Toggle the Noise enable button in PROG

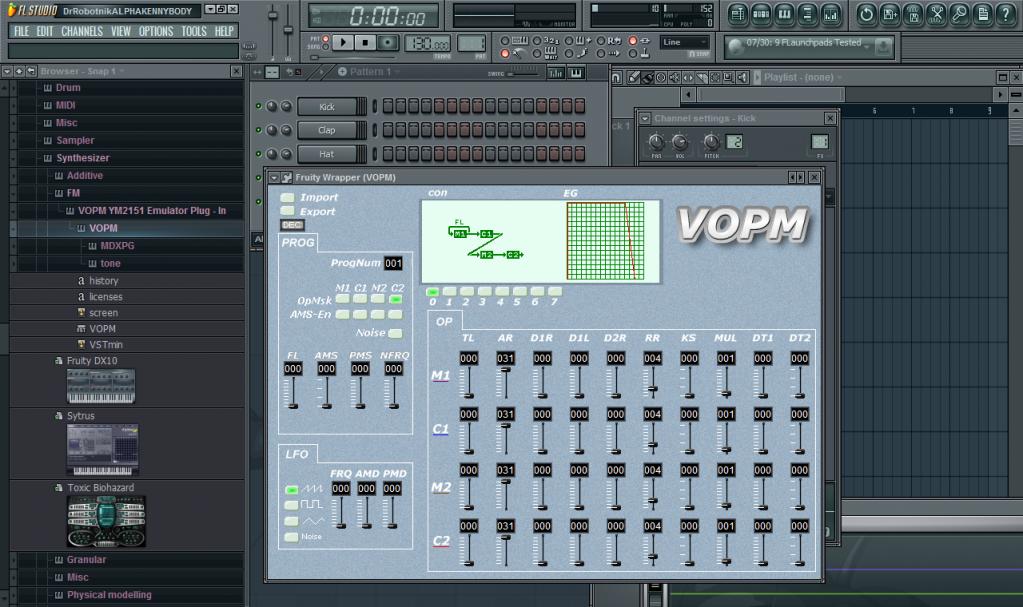(x=395, y=333)
